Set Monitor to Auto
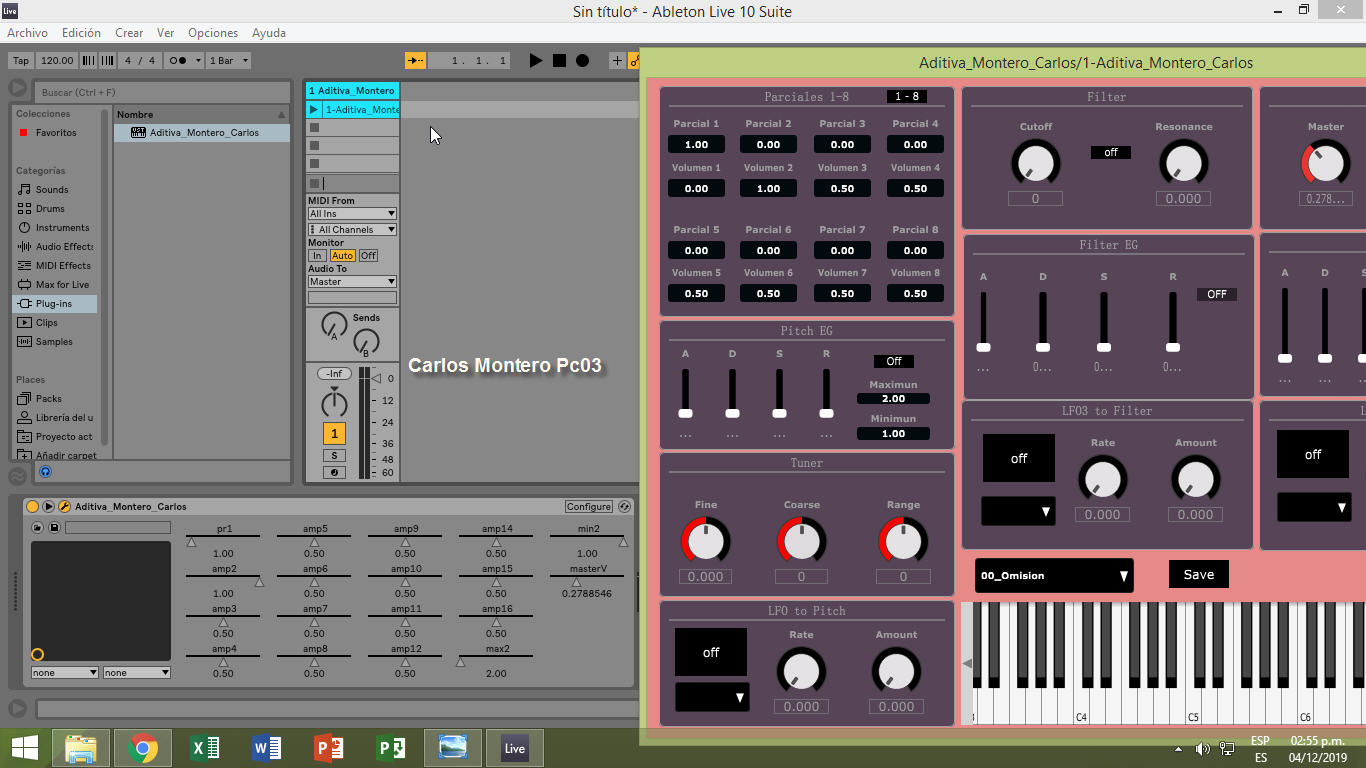The image size is (1366, 768). pyautogui.click(x=342, y=255)
